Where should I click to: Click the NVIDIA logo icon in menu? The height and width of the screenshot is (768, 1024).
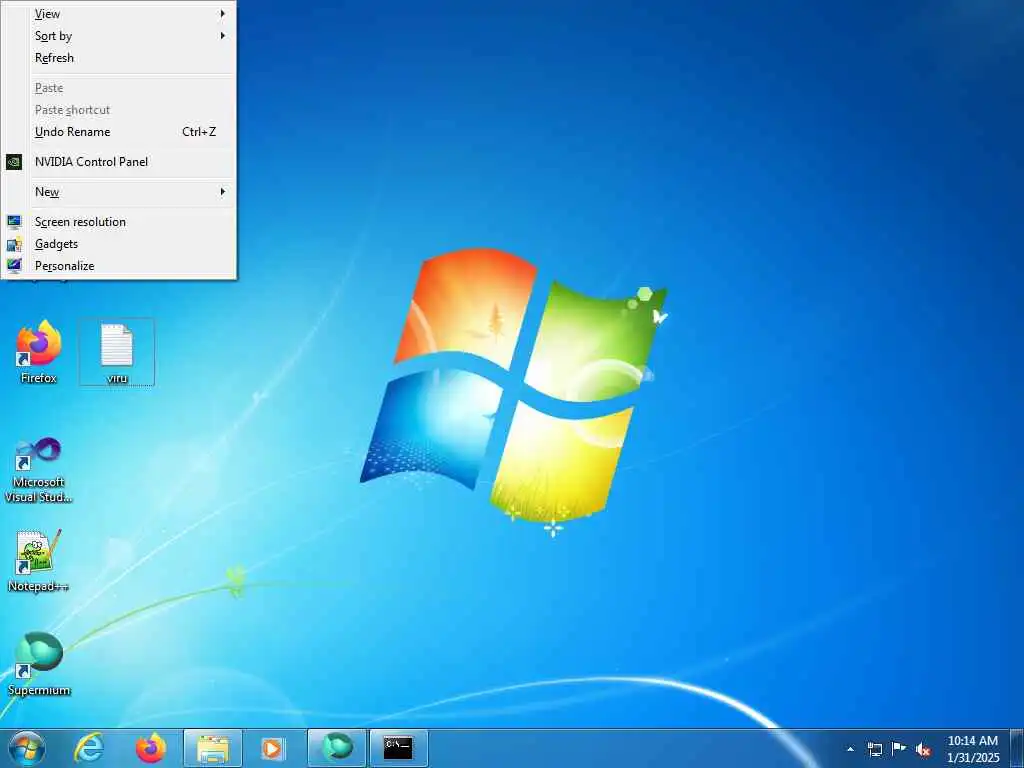[14, 162]
